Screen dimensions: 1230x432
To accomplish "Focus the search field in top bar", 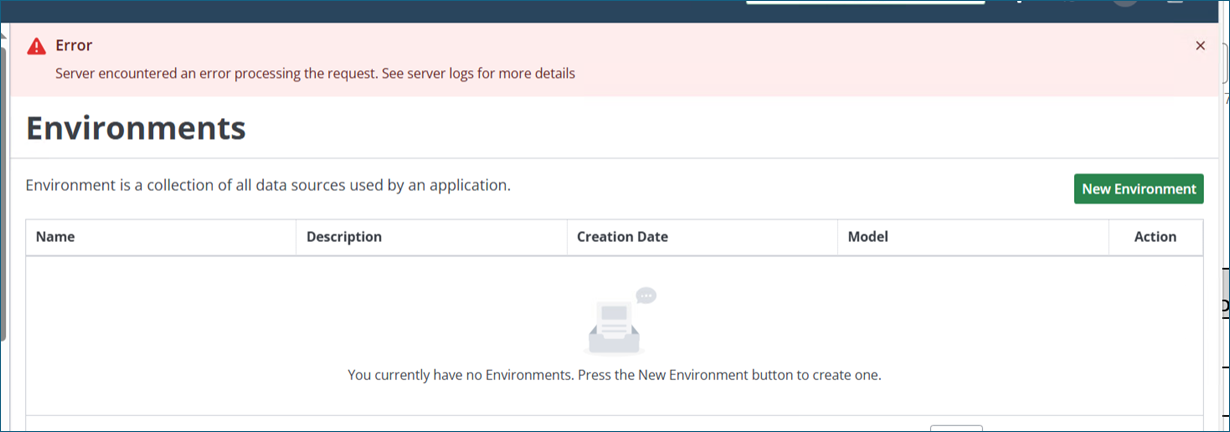I will (x=865, y=3).
